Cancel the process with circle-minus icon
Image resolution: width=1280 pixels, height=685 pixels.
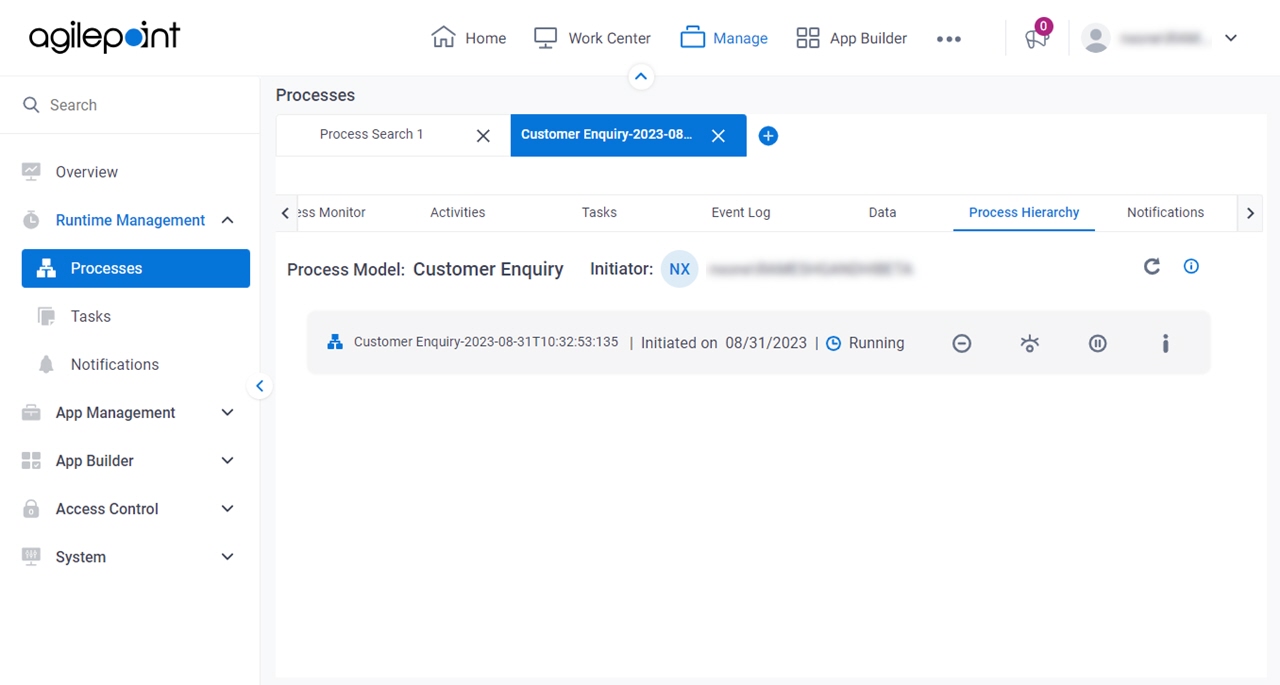962,343
